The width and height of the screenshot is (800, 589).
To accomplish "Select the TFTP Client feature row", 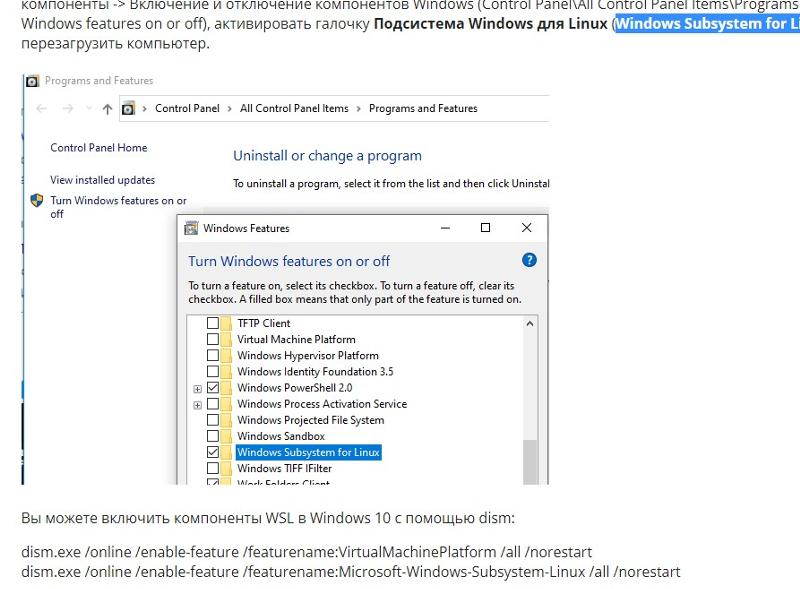I will (x=264, y=323).
